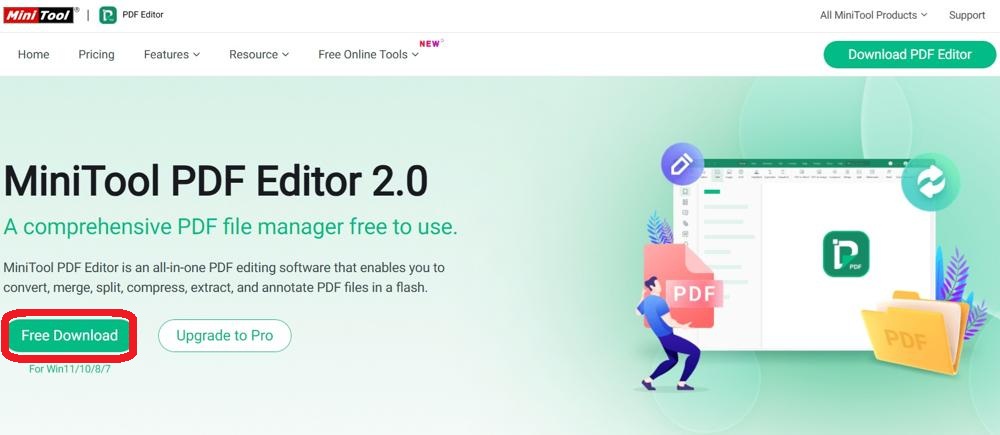Click the teal convert arrows icon
The height and width of the screenshot is (435, 1000).
[930, 182]
